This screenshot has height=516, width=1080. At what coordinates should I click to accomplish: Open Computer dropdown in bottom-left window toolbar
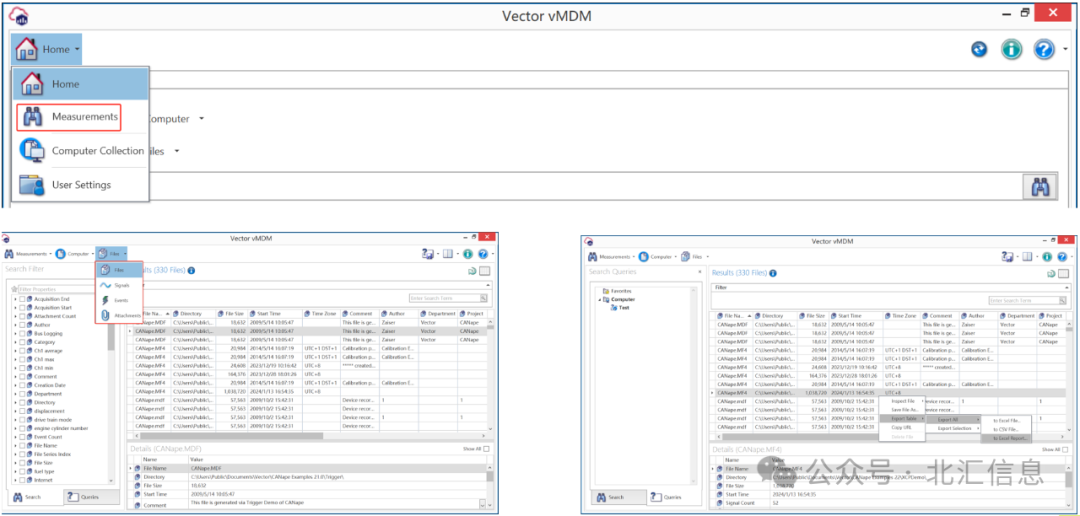click(x=74, y=254)
